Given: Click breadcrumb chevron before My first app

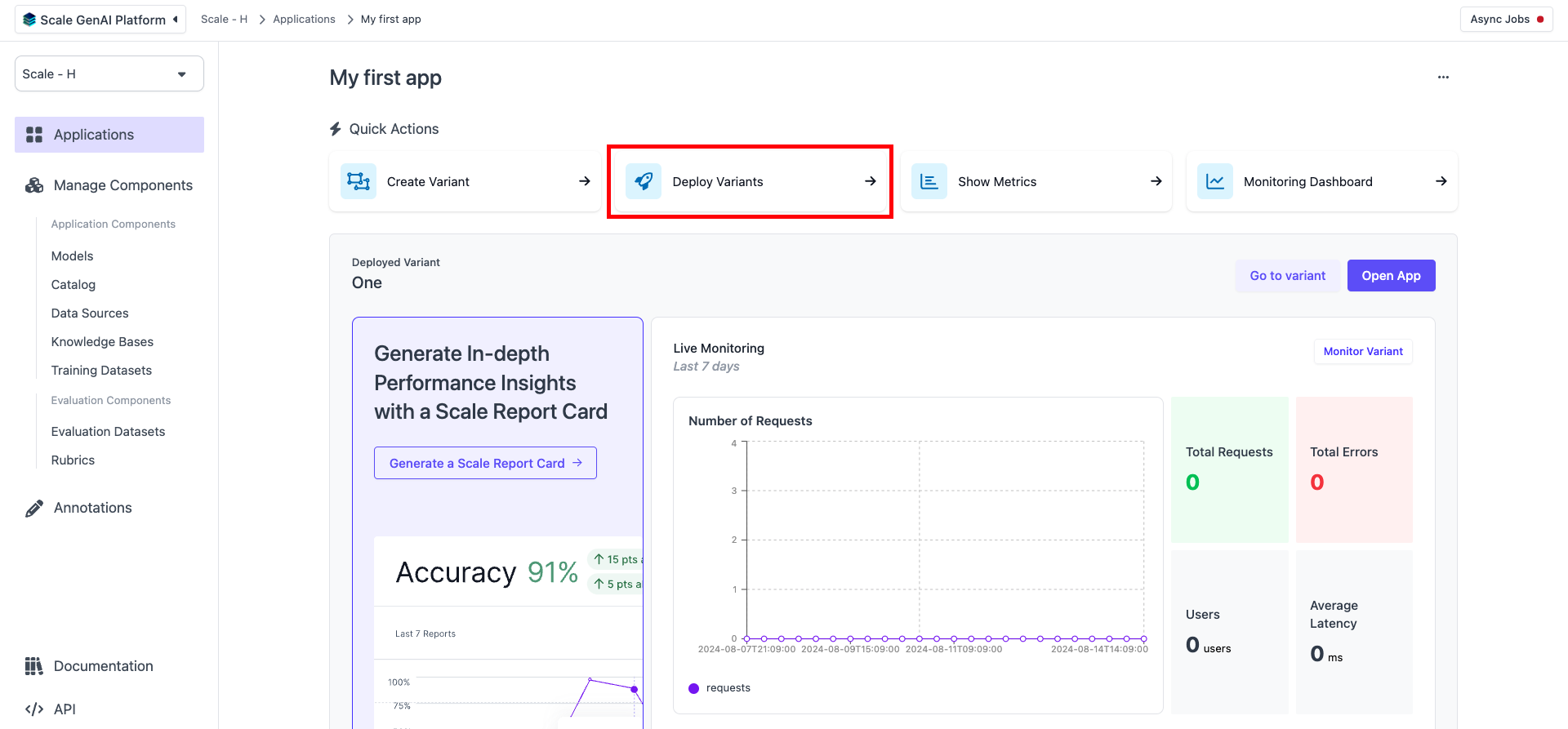Looking at the screenshot, I should [350, 20].
